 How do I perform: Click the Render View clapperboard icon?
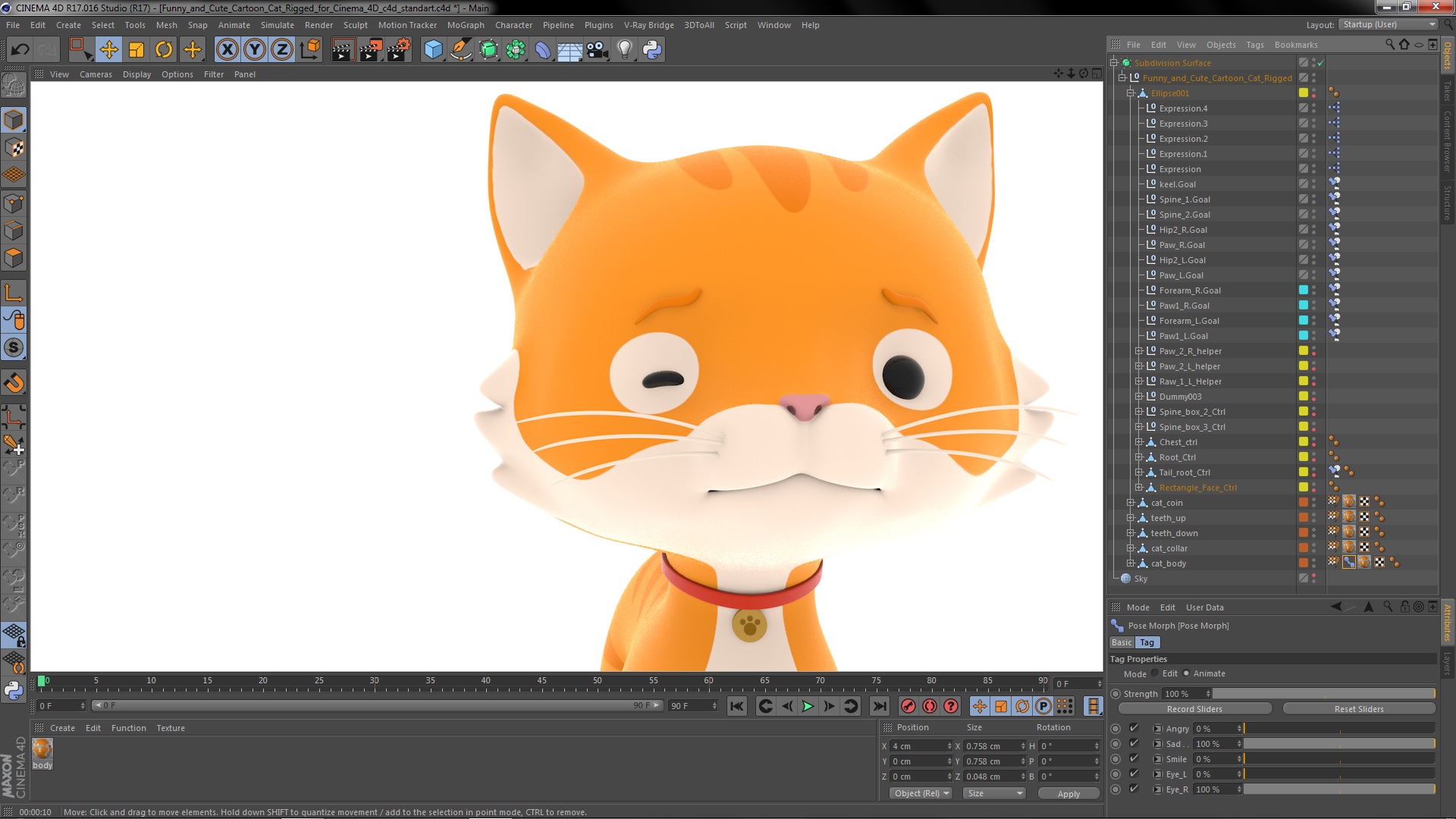tap(343, 50)
